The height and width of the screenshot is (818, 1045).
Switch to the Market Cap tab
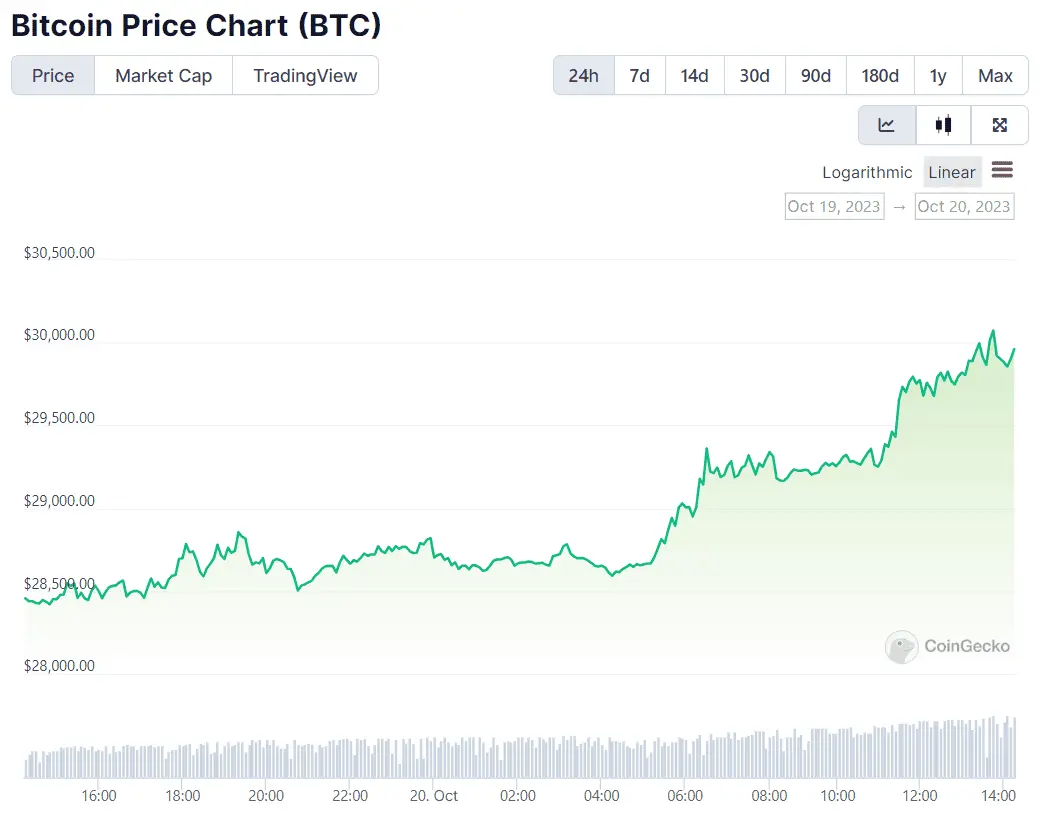[163, 75]
